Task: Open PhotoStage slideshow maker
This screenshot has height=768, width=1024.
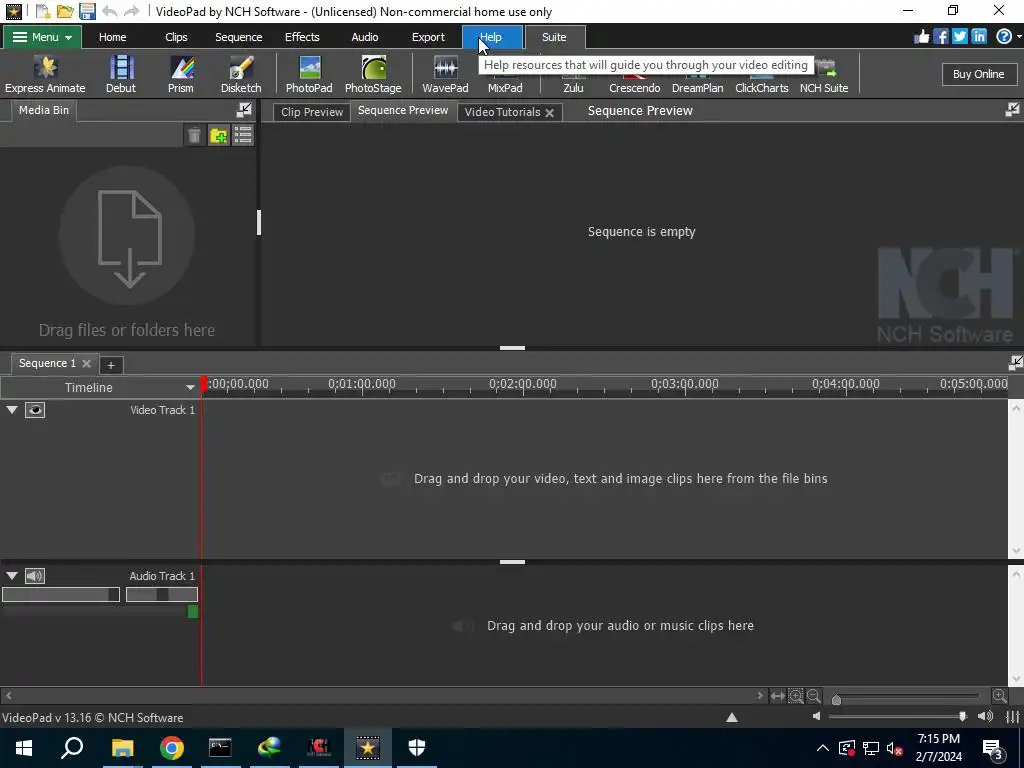Action: [373, 74]
